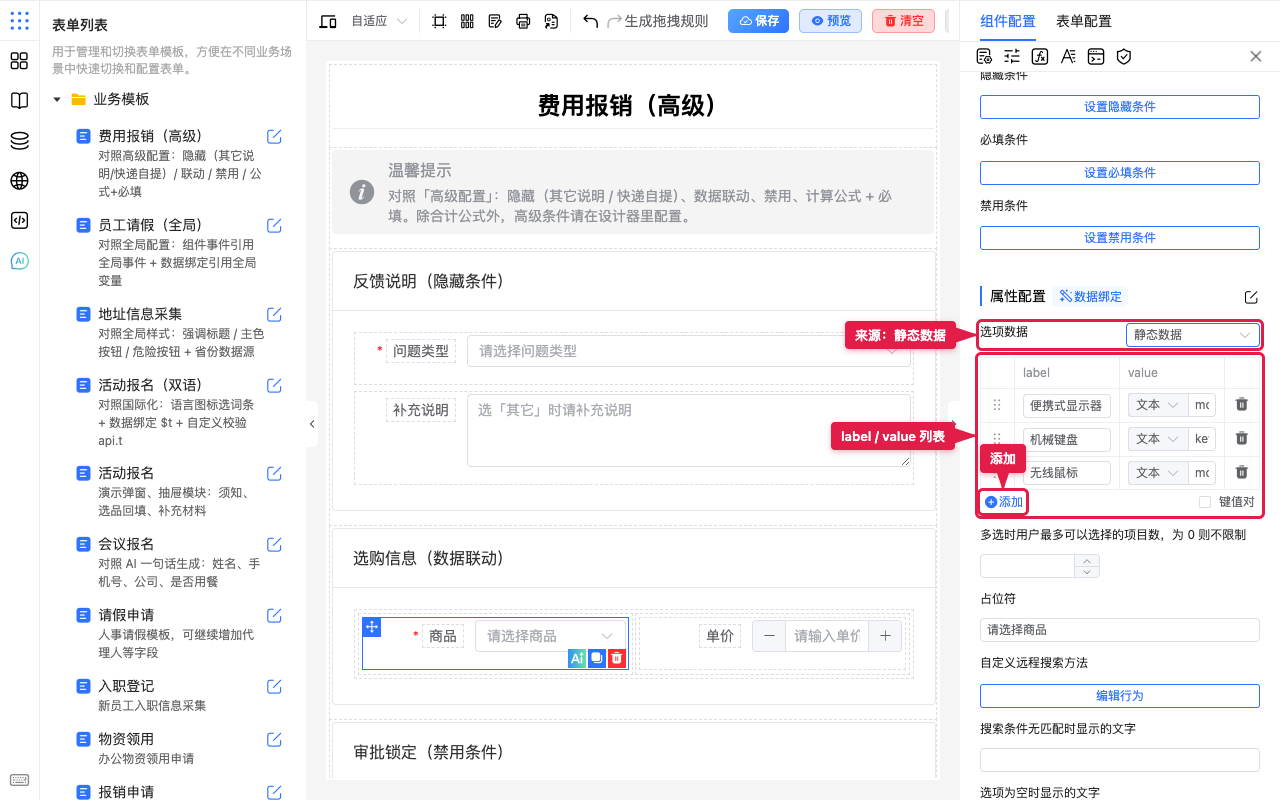The image size is (1280, 800).
Task: Click the 预览 button
Action: point(831,21)
